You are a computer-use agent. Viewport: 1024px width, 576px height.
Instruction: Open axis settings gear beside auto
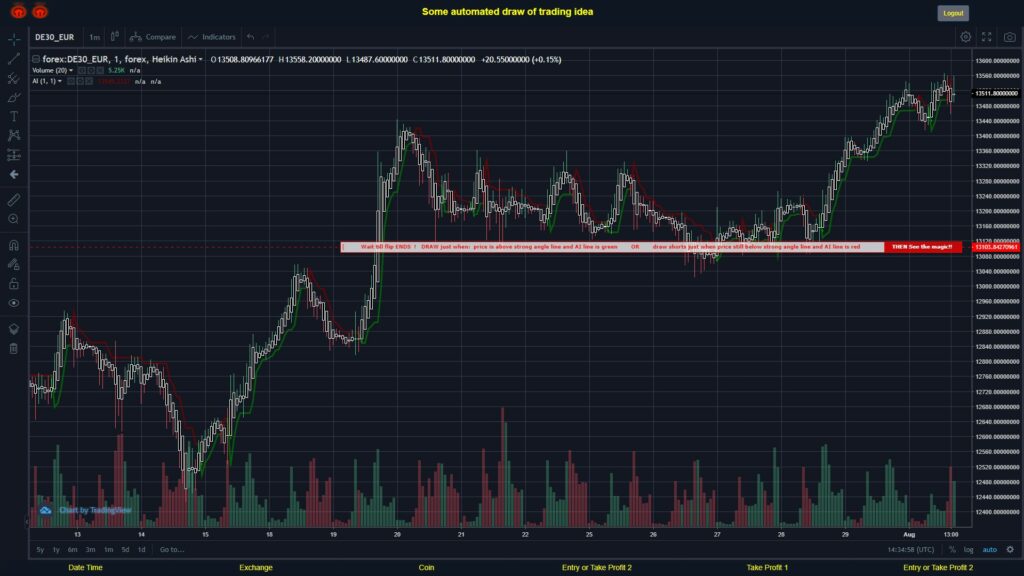[x=1010, y=549]
